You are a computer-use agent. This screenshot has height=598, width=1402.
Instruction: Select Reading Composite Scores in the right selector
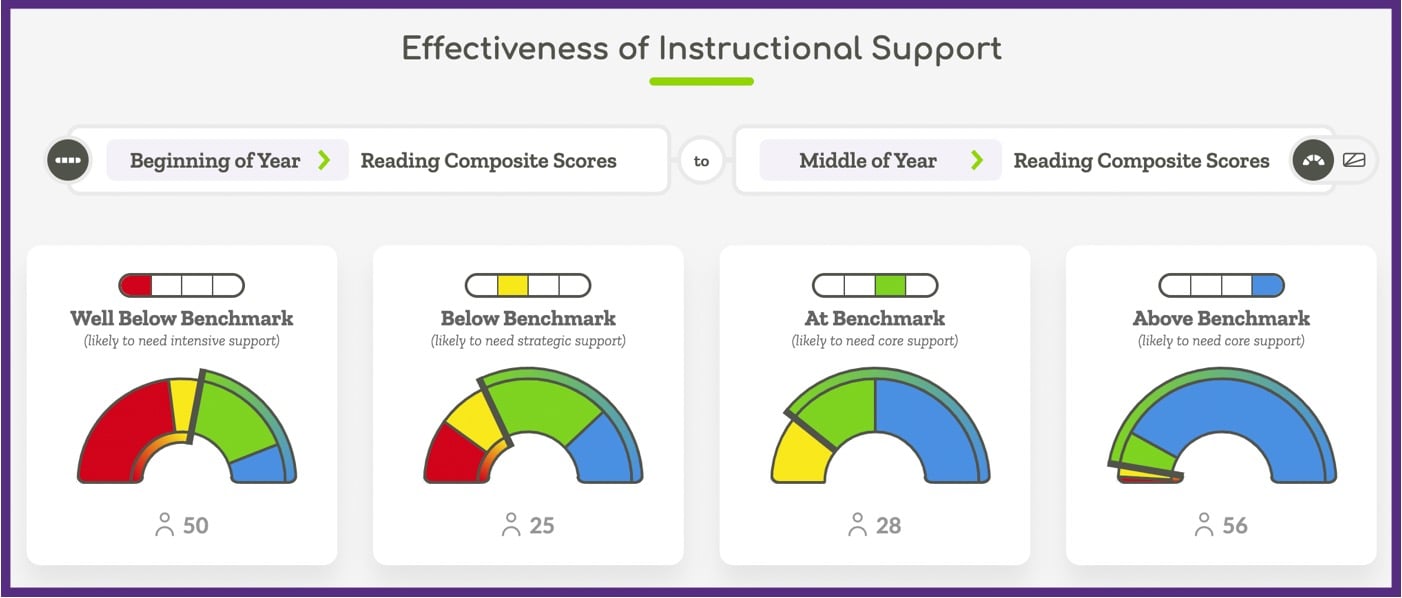coord(1141,160)
